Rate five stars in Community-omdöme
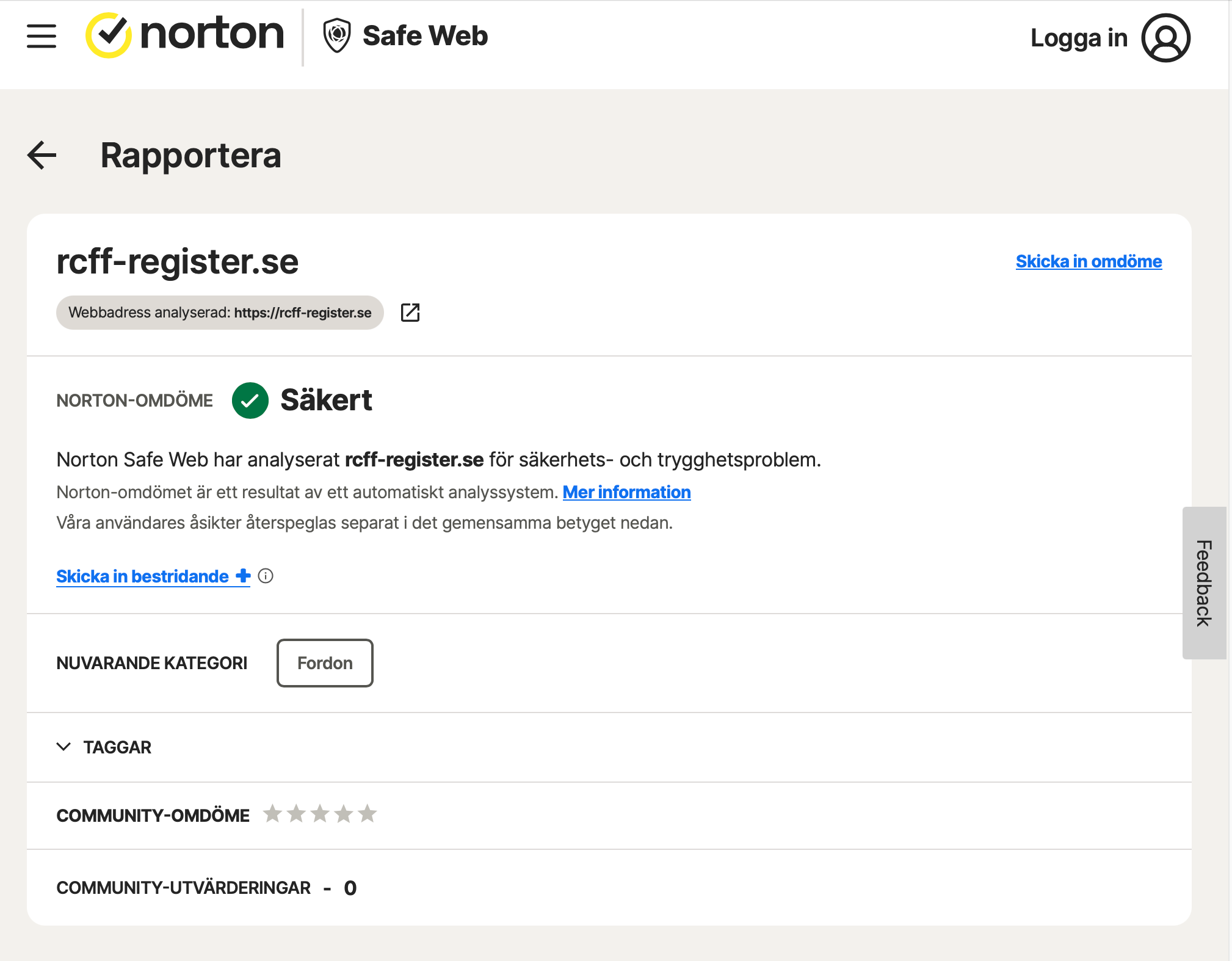The height and width of the screenshot is (961, 1232). [x=368, y=814]
